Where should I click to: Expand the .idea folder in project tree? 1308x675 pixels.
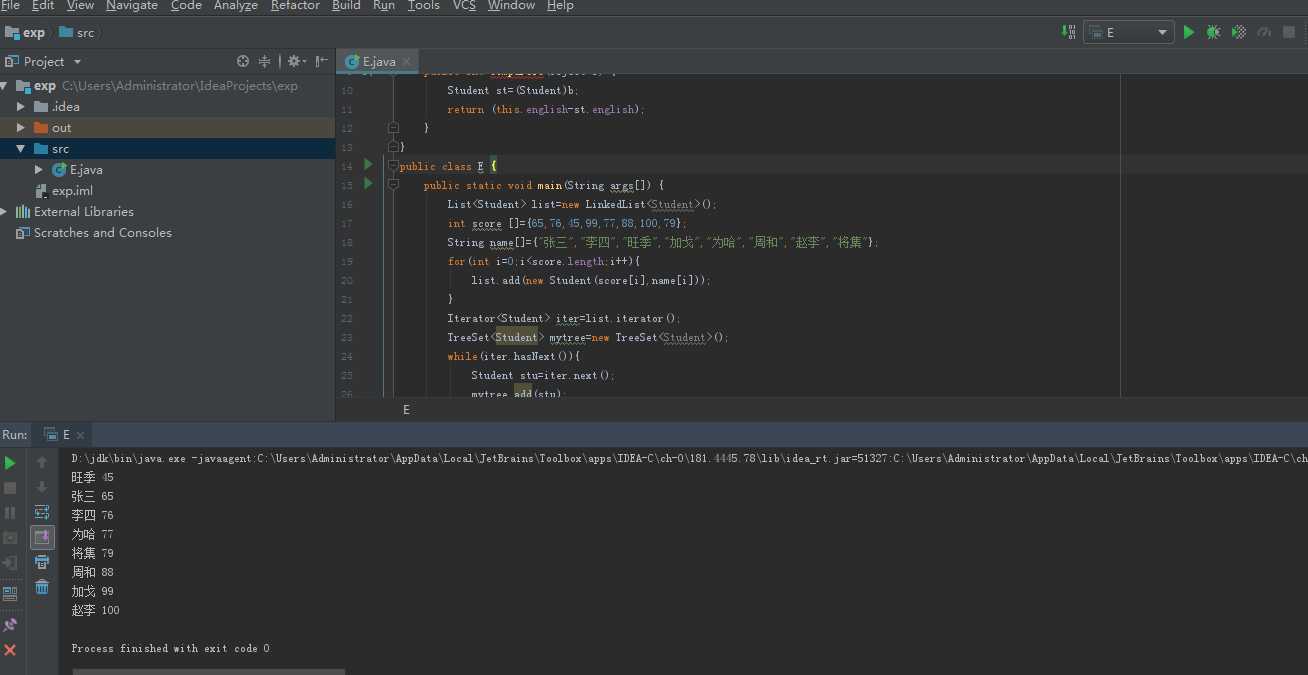click(21, 106)
